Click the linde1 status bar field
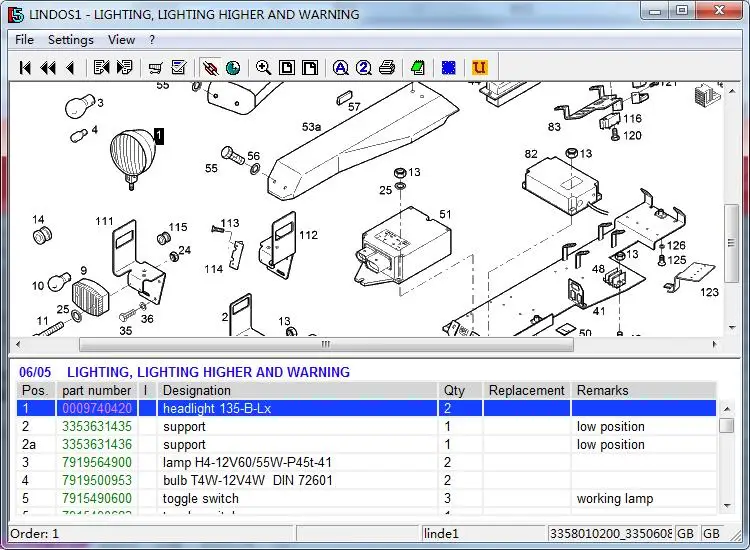Image resolution: width=750 pixels, height=550 pixels. [x=484, y=533]
